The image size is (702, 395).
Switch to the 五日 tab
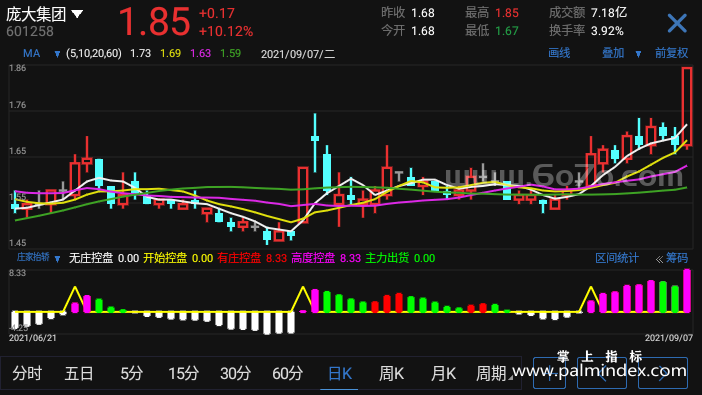pyautogui.click(x=79, y=373)
